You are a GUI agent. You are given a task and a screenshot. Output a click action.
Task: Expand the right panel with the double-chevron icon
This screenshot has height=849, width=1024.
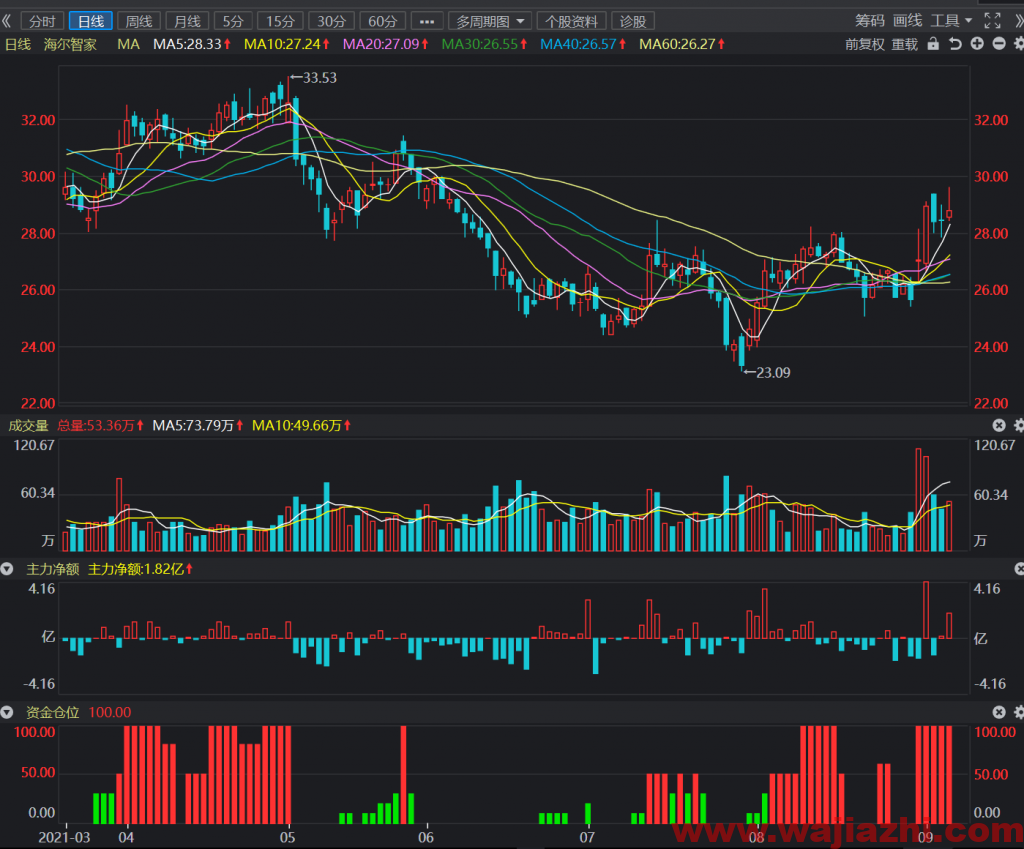tap(1019, 22)
